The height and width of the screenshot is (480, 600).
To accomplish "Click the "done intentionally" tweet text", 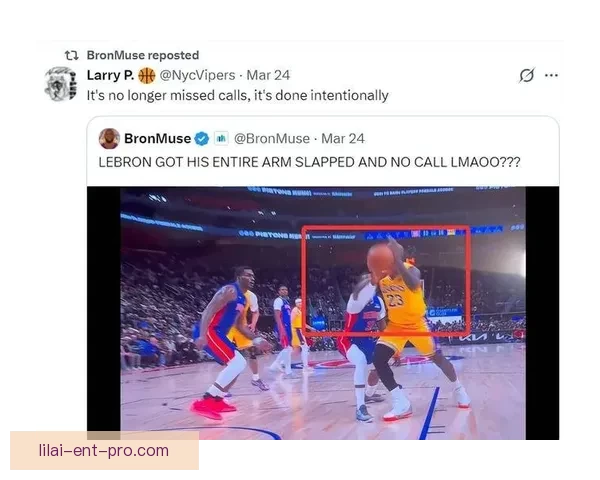I will (238, 95).
